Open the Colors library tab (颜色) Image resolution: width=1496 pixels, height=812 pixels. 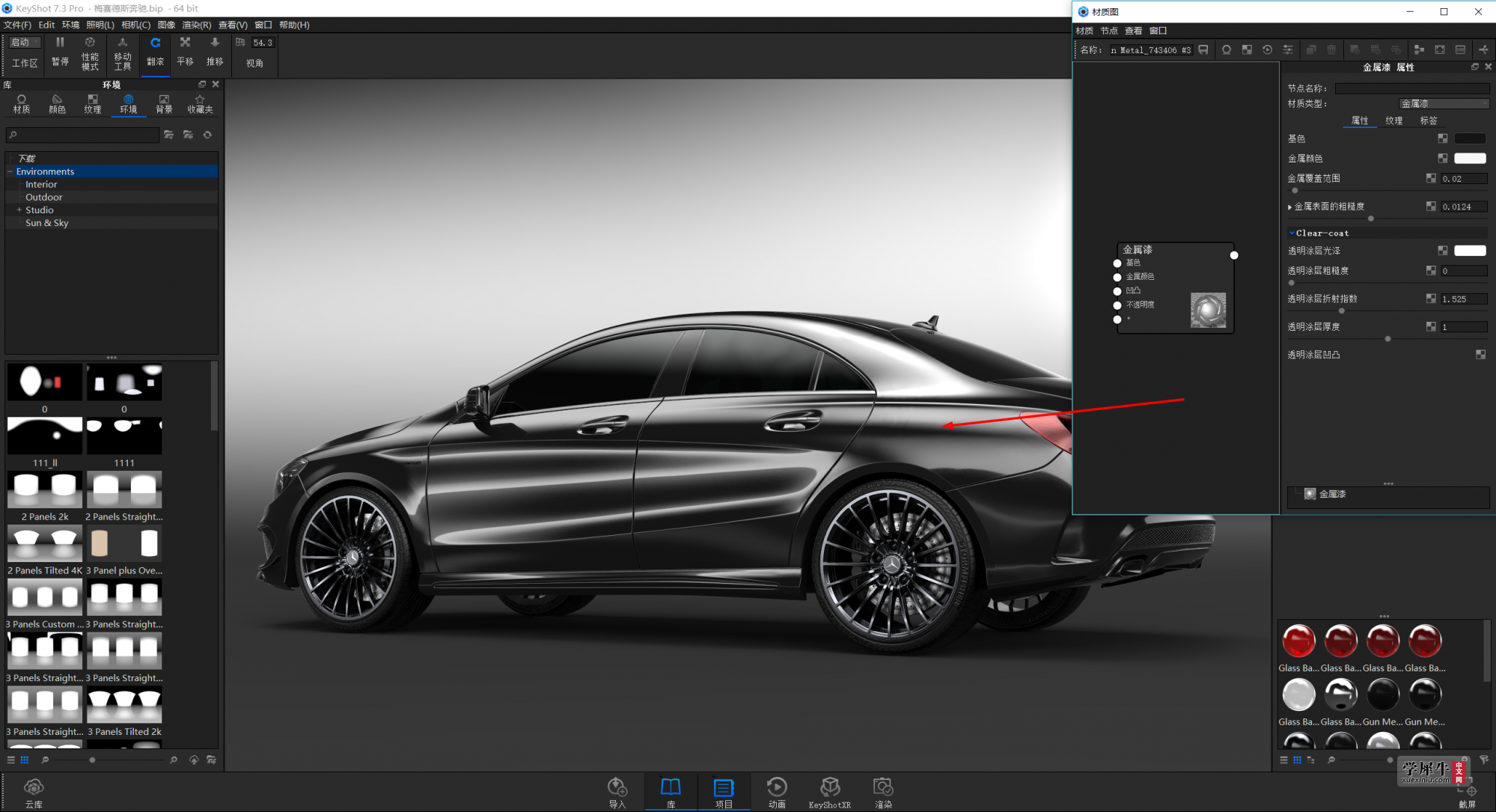click(57, 104)
